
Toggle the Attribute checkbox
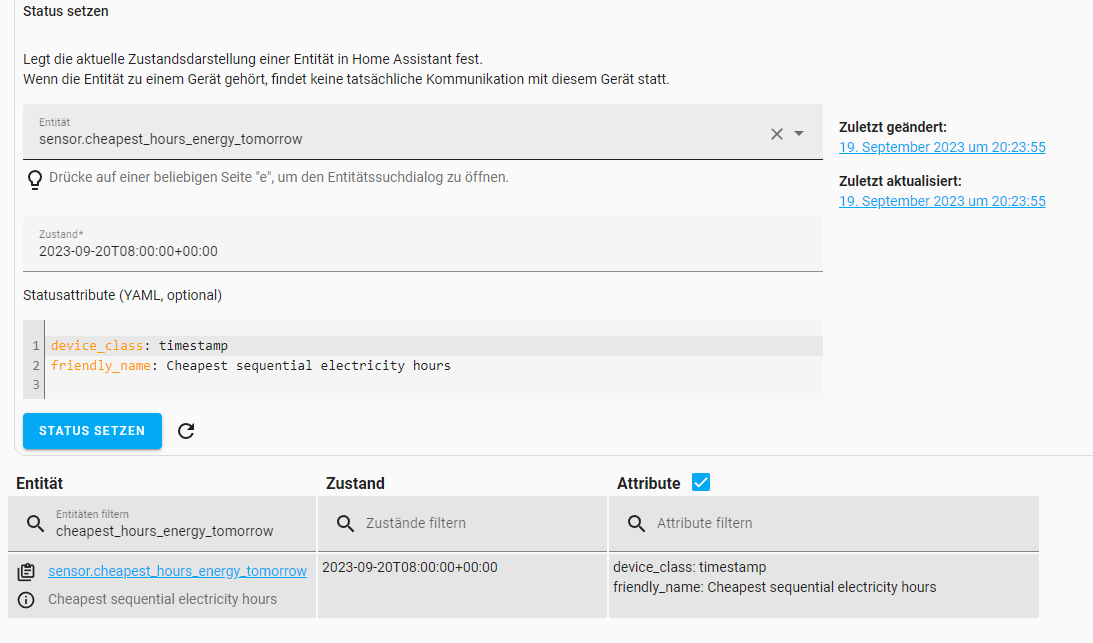click(x=701, y=483)
